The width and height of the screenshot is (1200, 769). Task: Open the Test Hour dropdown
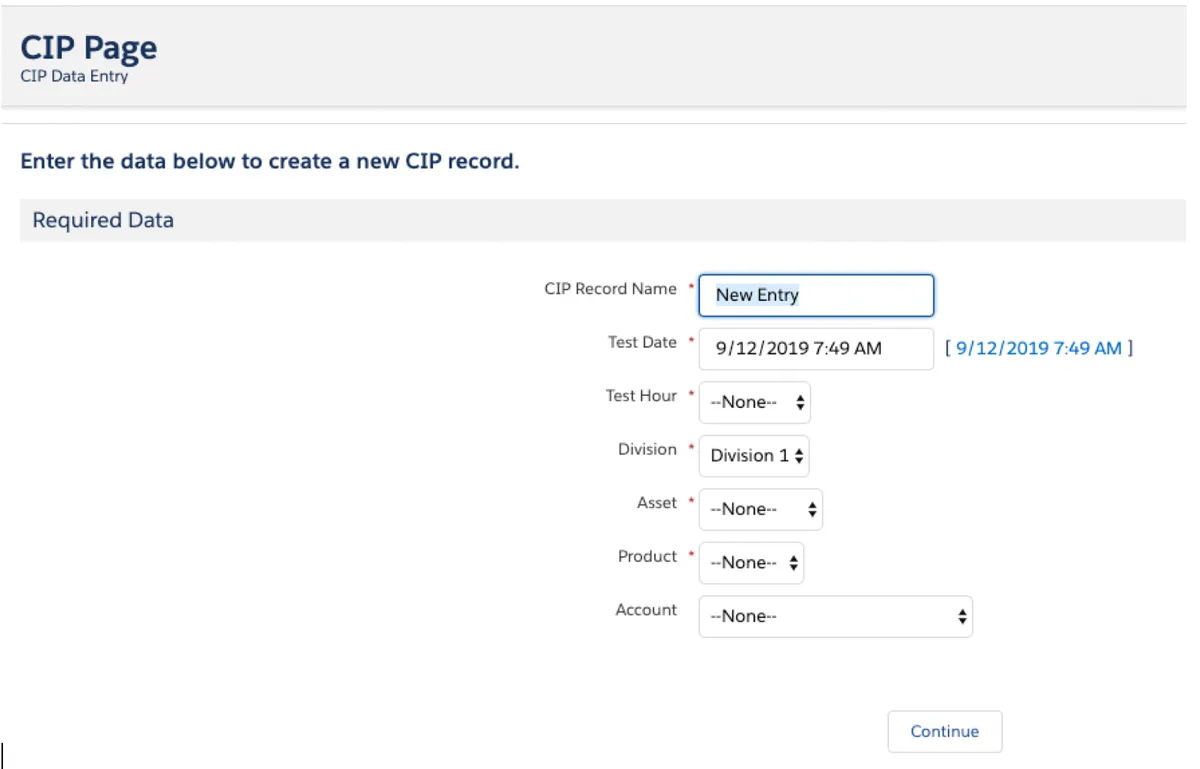pos(755,402)
